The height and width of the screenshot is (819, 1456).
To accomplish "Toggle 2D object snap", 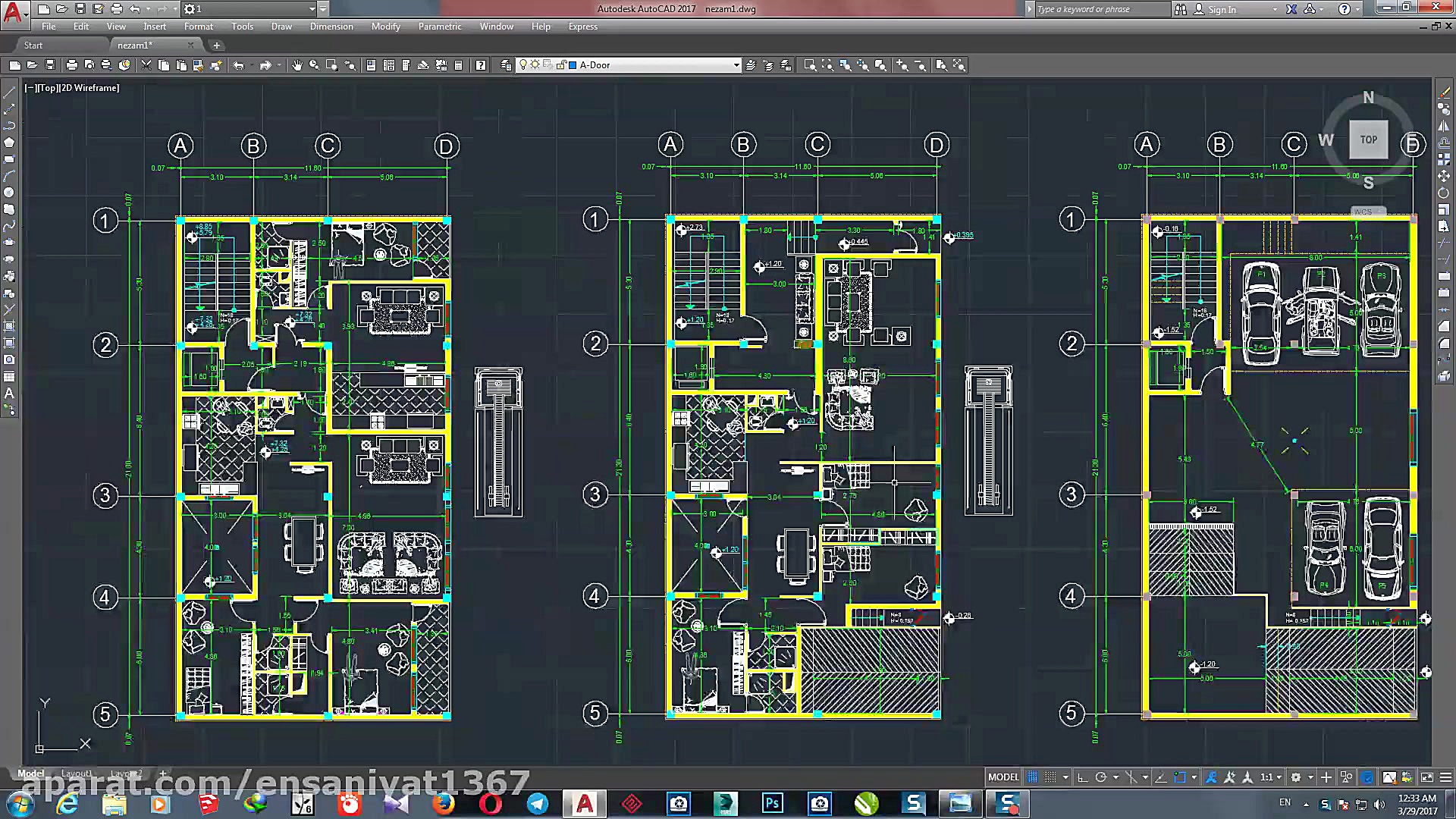I will pyautogui.click(x=1180, y=777).
